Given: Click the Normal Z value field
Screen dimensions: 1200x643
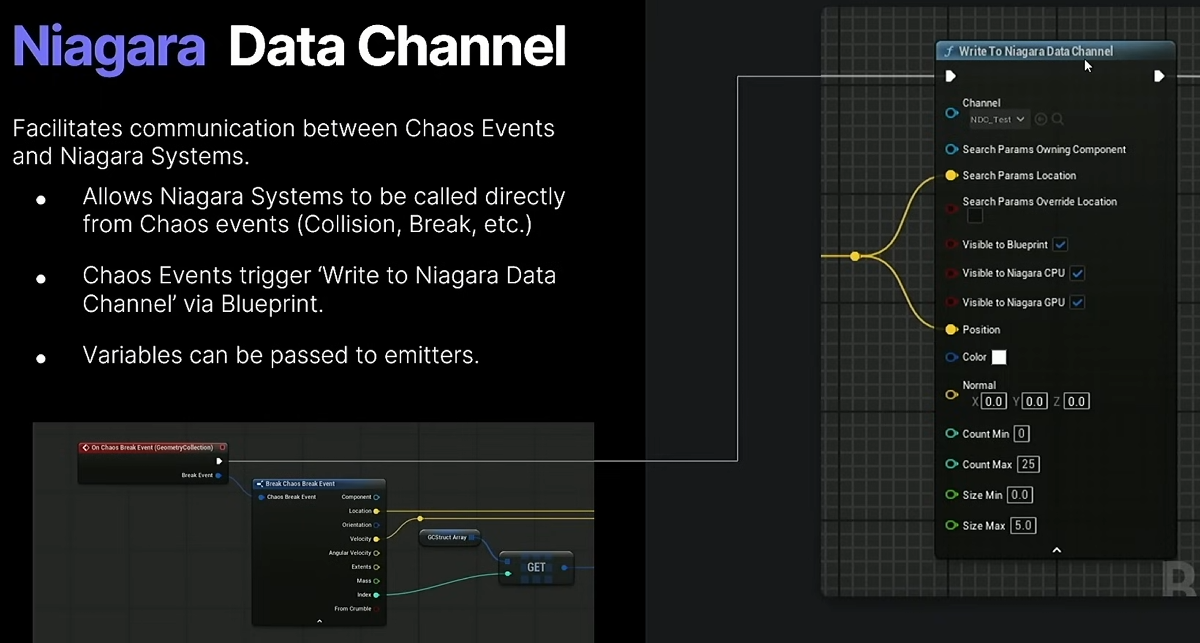Looking at the screenshot, I should pos(1076,402).
